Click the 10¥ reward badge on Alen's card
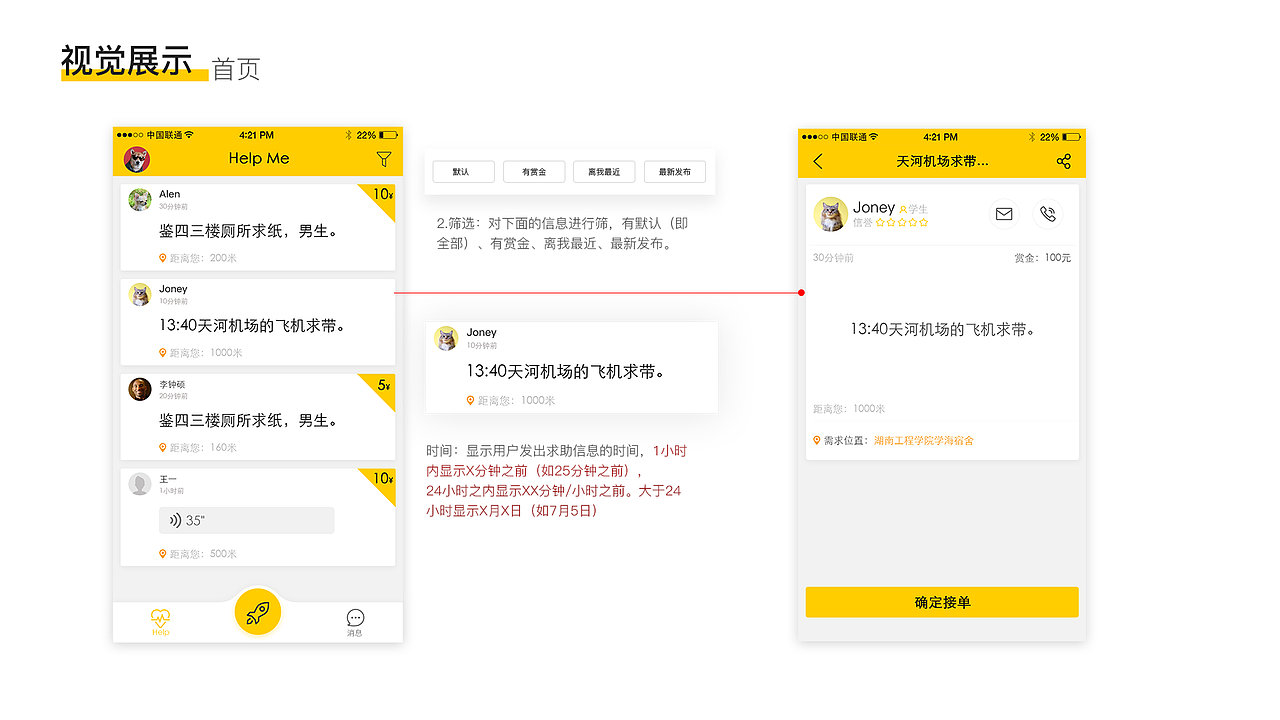Image resolution: width=1280 pixels, height=720 pixels. pyautogui.click(x=382, y=195)
